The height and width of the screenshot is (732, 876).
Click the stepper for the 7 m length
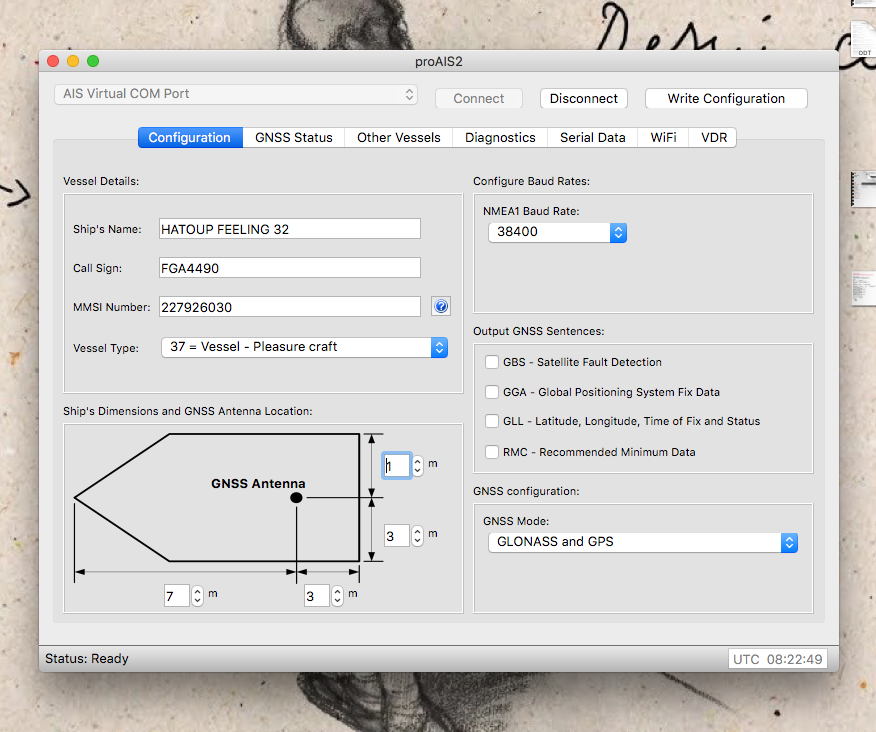pos(197,596)
